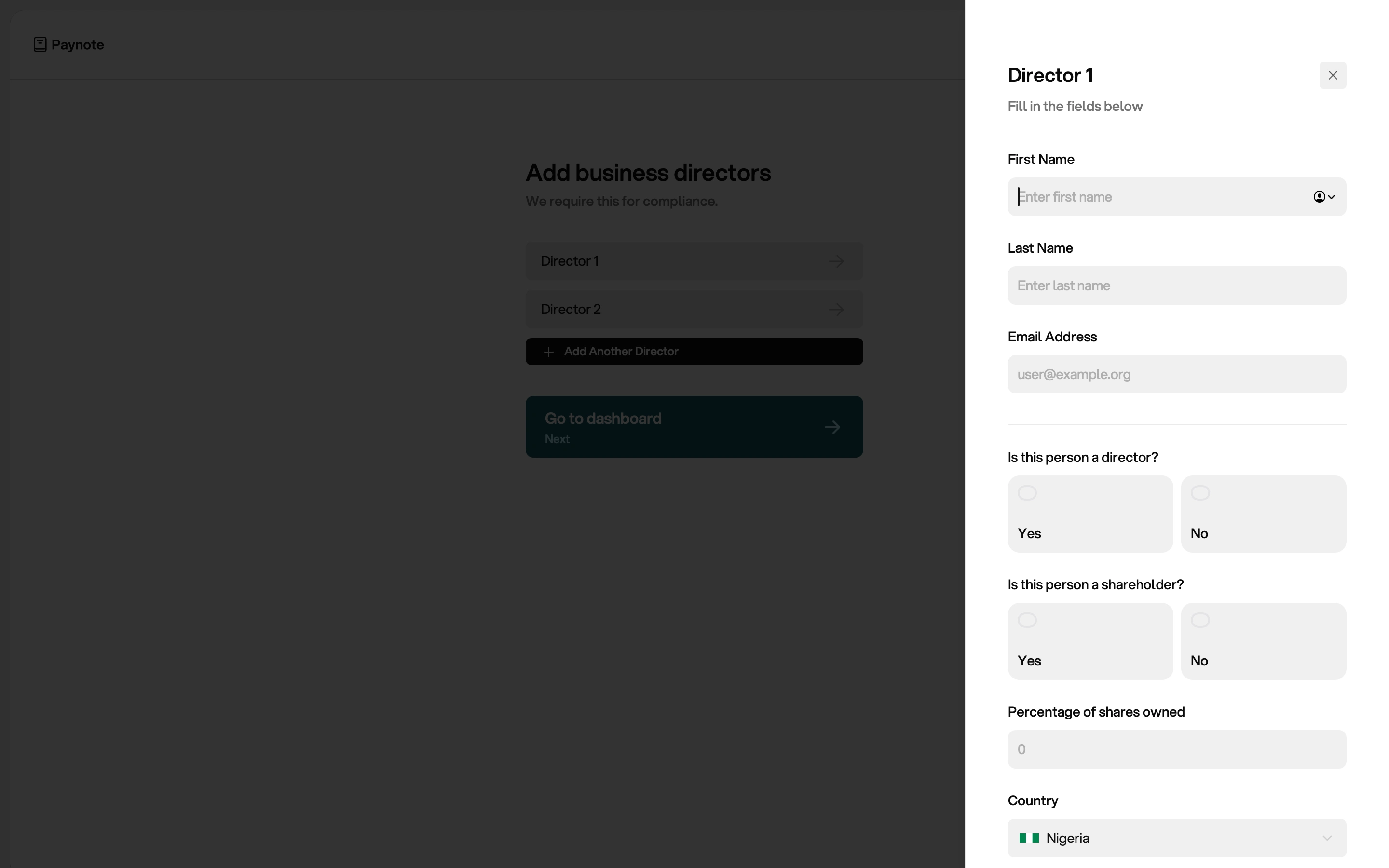Click the plus icon on Add Another Director
Image resolution: width=1389 pixels, height=868 pixels.
[x=549, y=352]
